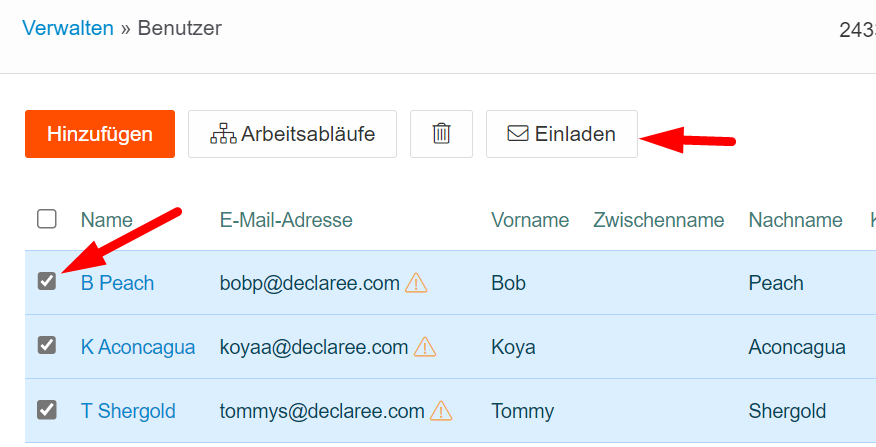876x447 pixels.
Task: Open user T Shergold link
Action: click(x=128, y=411)
